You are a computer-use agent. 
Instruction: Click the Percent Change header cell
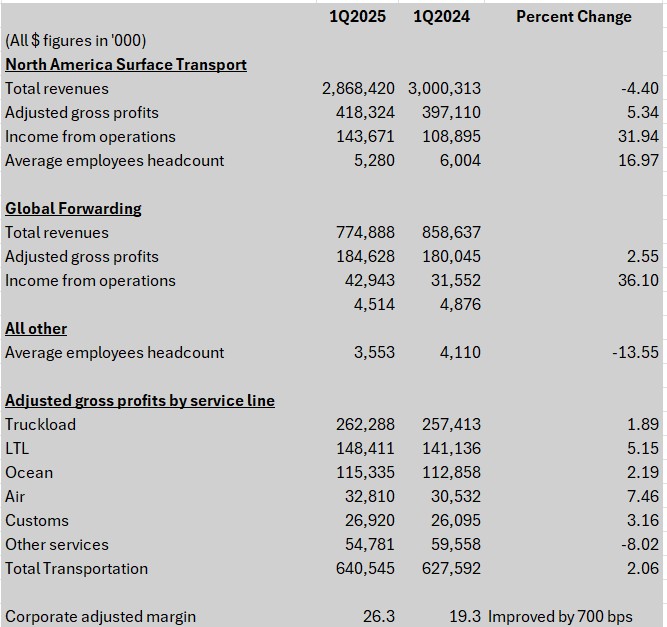574,17
